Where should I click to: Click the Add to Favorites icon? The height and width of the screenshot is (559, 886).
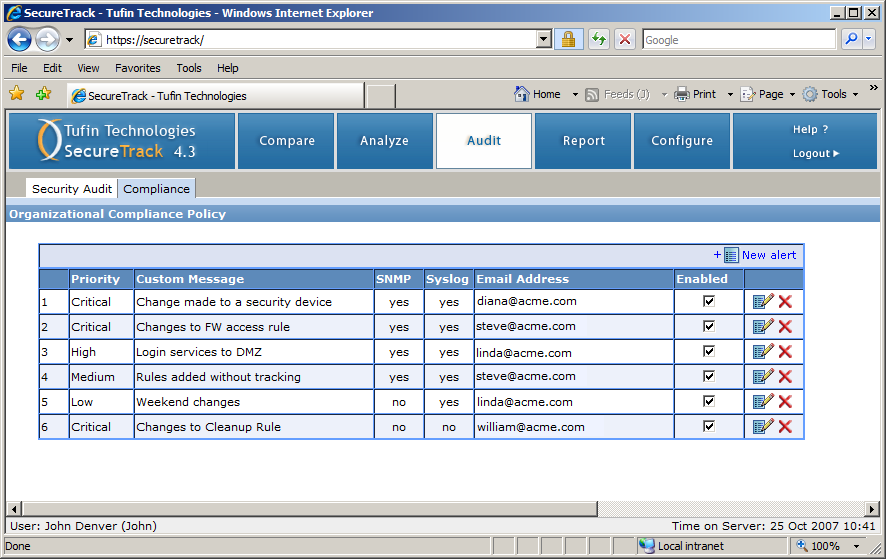[44, 94]
